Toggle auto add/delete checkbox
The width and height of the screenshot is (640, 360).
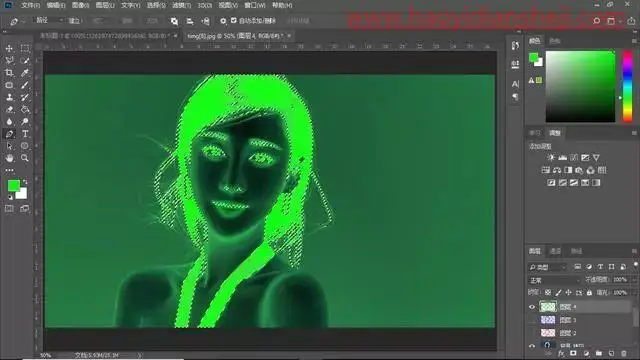[234, 20]
